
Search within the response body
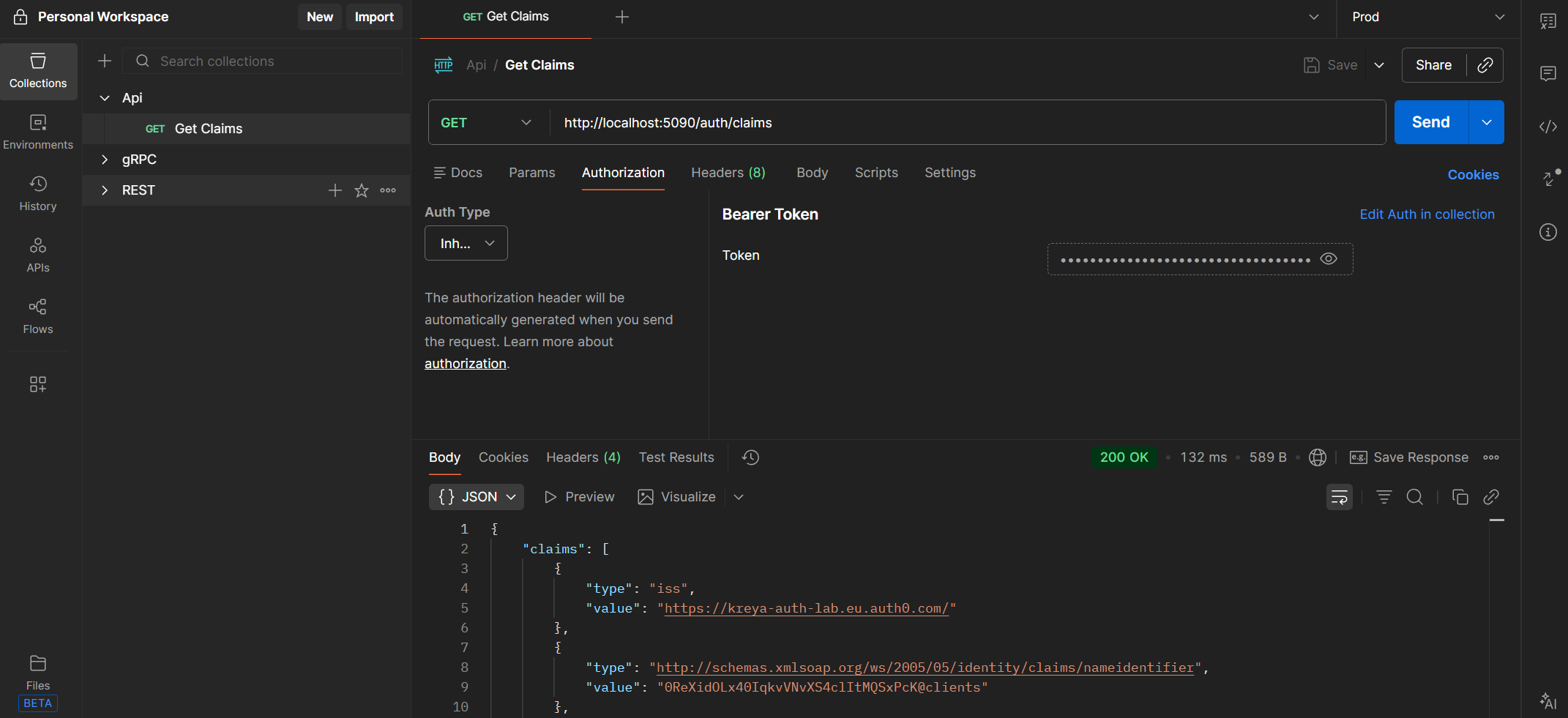click(x=1414, y=497)
